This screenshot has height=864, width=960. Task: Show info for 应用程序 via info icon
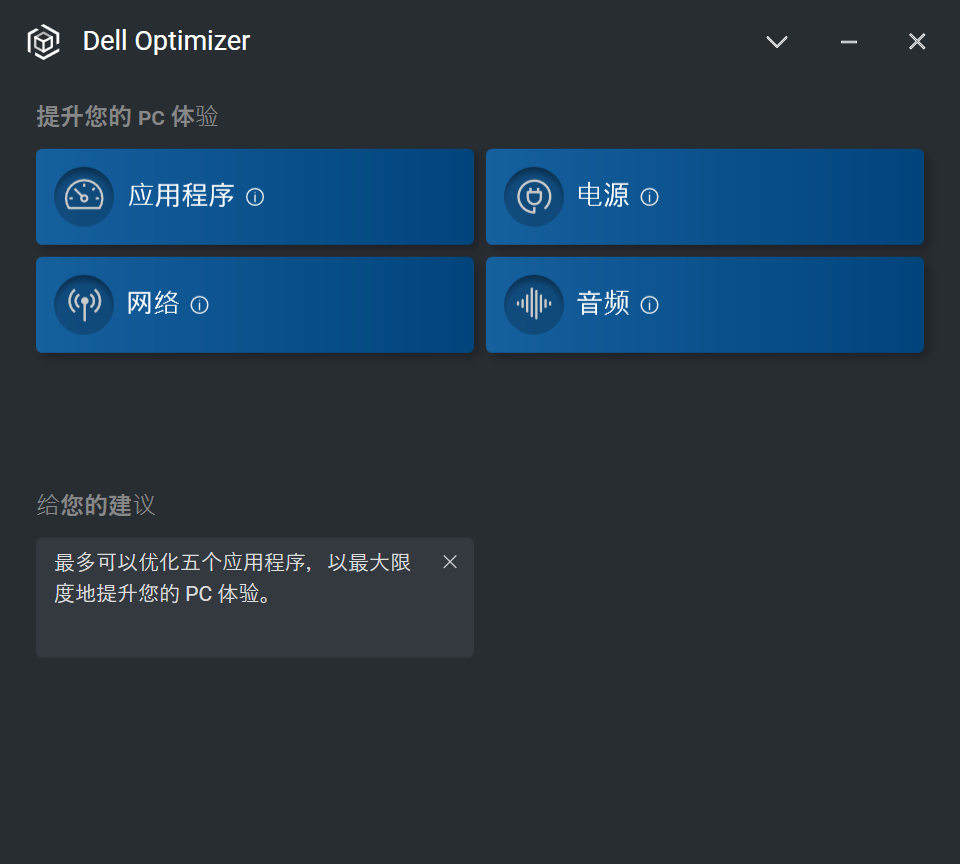[255, 197]
